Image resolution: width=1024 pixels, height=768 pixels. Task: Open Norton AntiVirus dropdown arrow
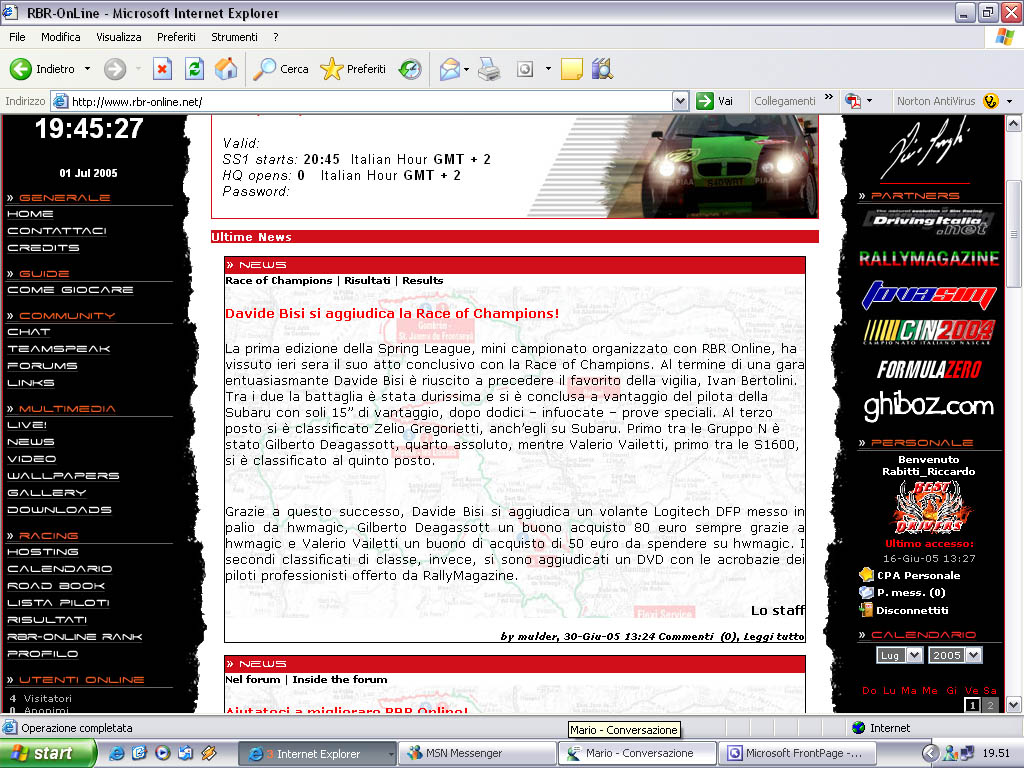tap(1009, 101)
